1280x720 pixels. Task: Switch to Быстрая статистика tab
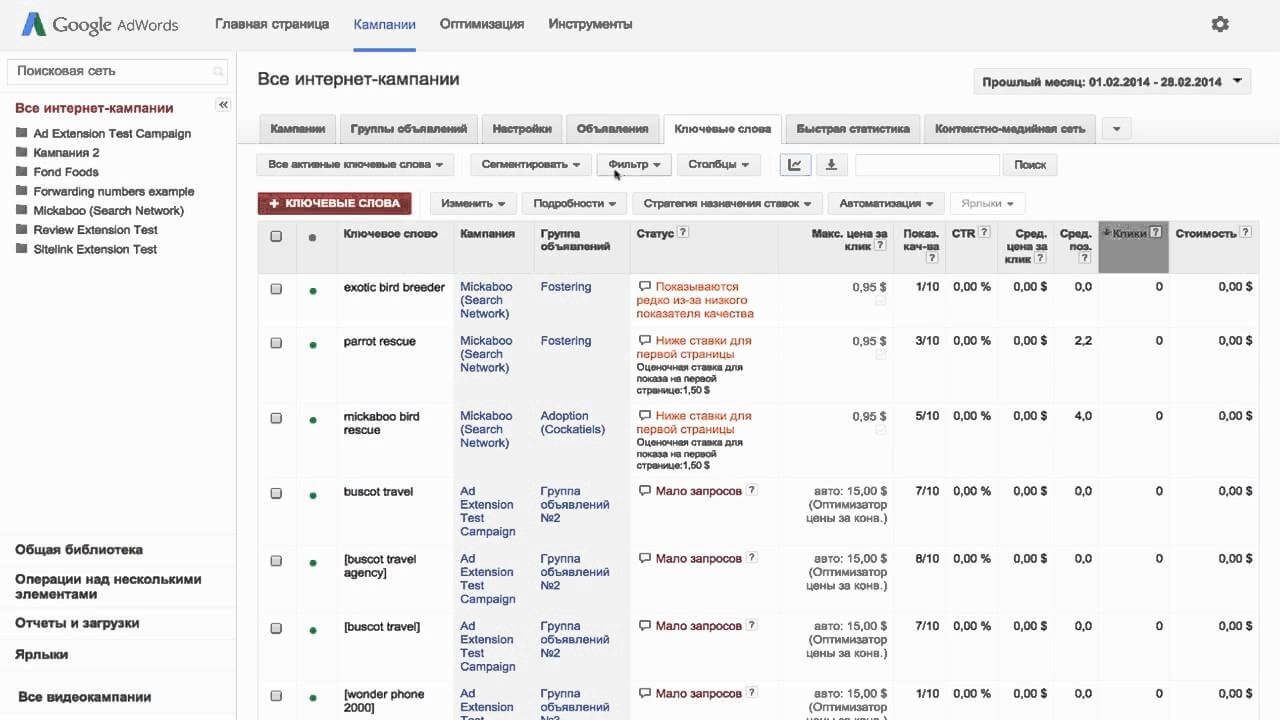(853, 129)
